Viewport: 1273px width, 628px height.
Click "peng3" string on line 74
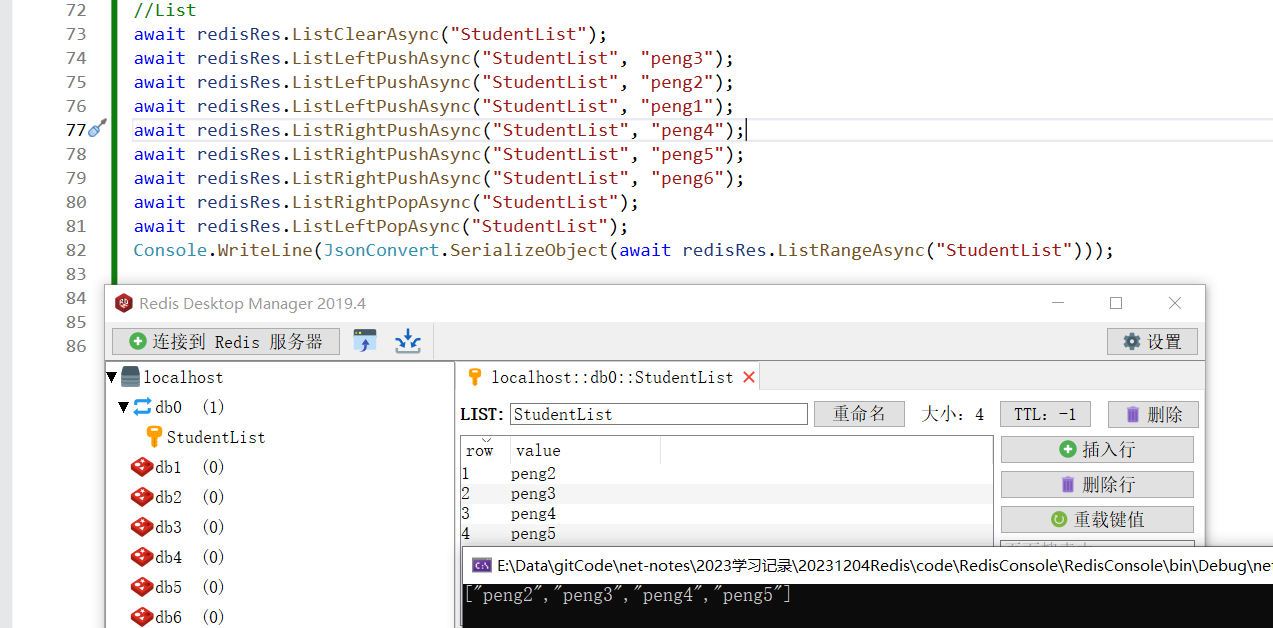click(677, 58)
